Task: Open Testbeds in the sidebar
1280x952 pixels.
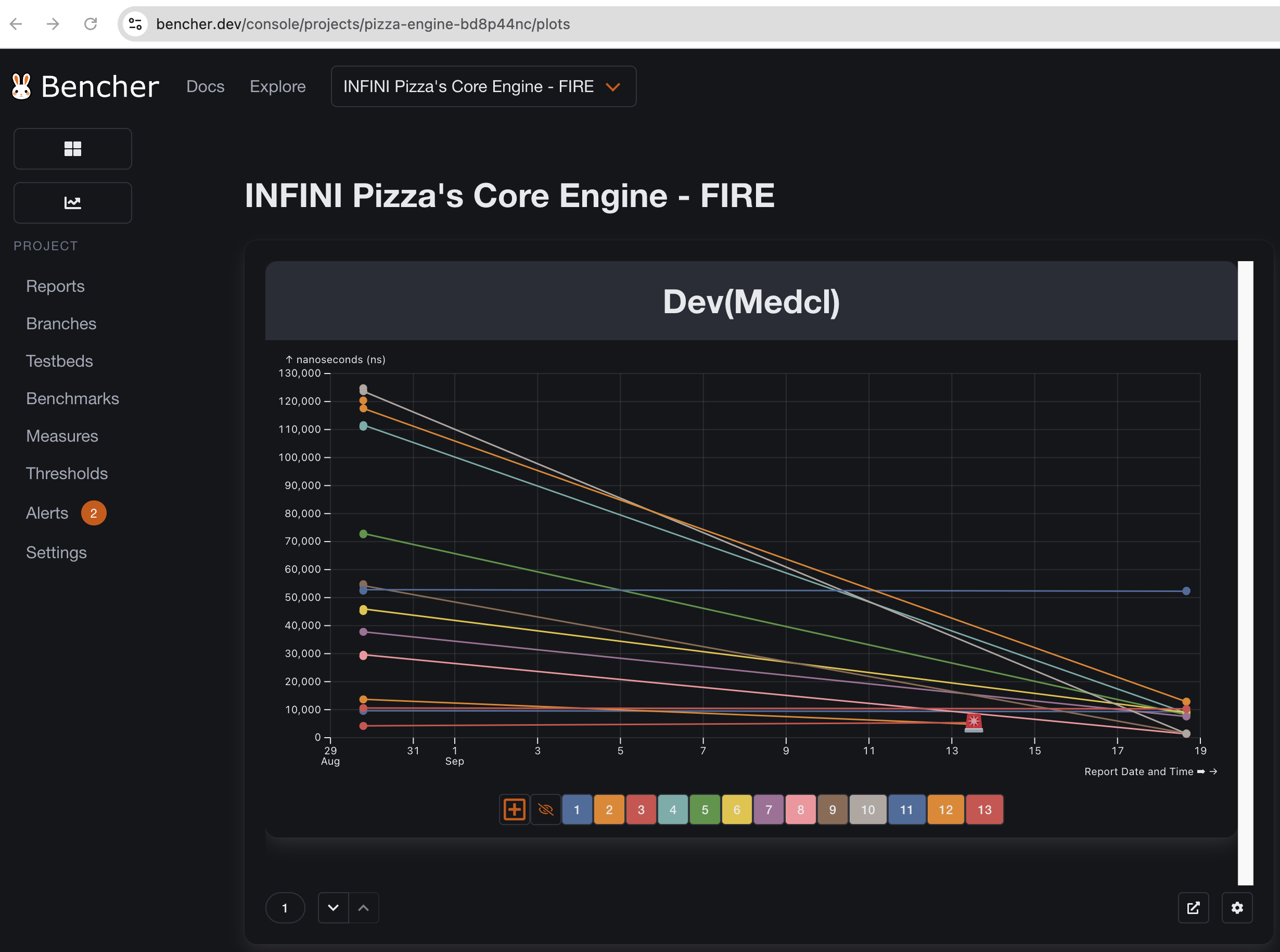Action: pyautogui.click(x=59, y=361)
